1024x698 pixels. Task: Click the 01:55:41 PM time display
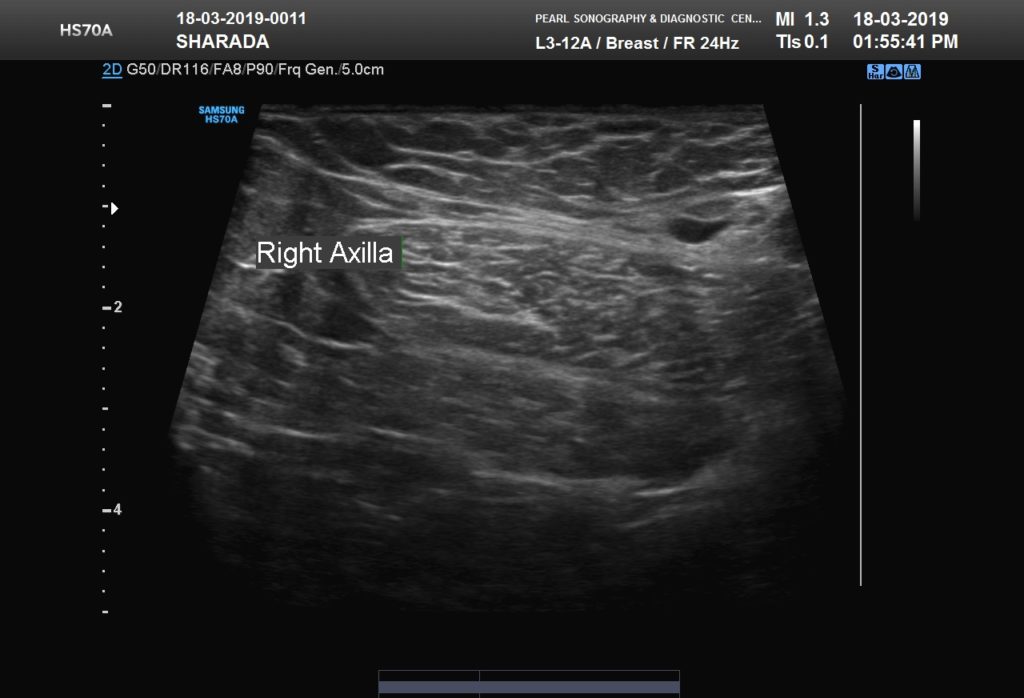click(x=905, y=42)
